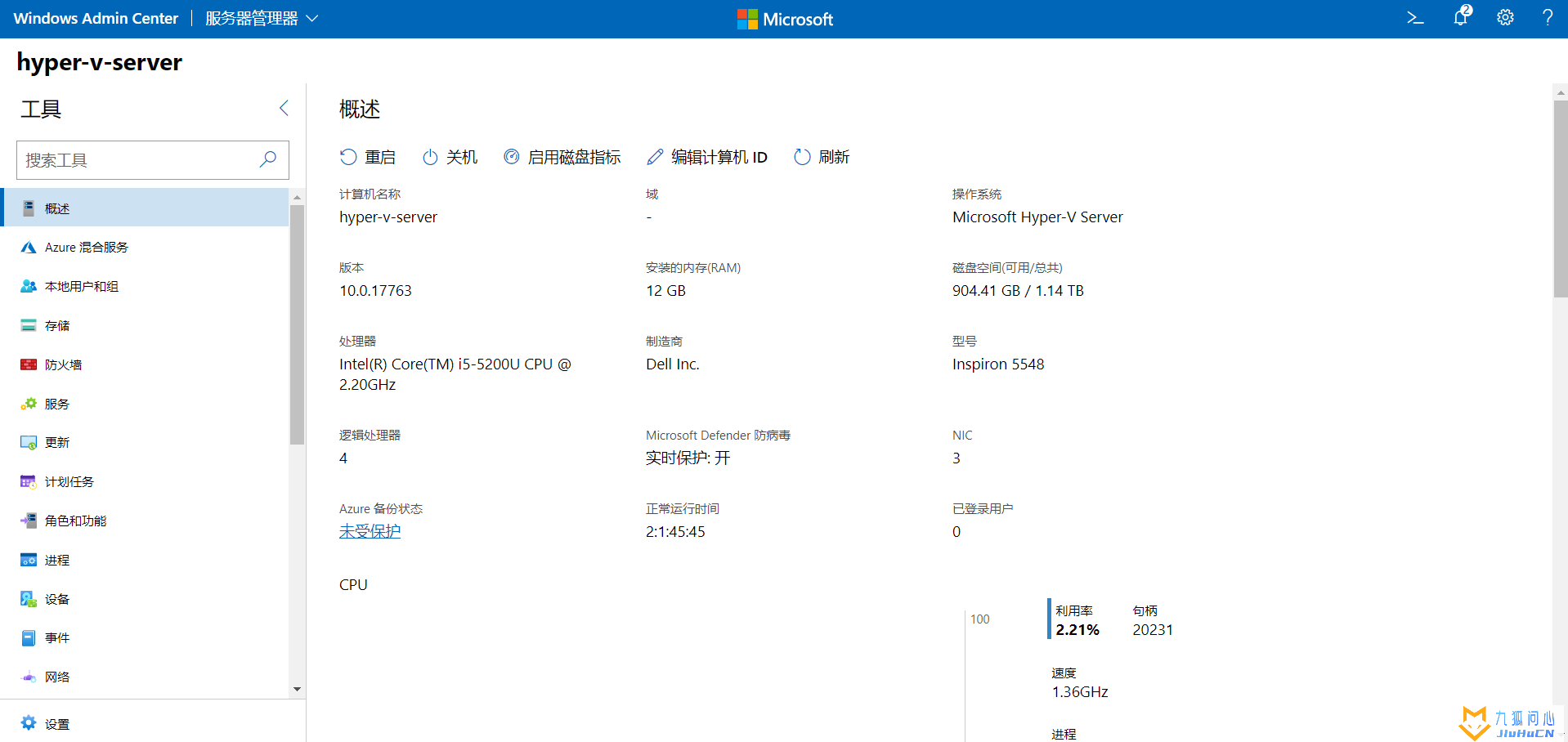Click the 网络 tool icon
Viewport: 1568px width, 742px height.
[29, 677]
